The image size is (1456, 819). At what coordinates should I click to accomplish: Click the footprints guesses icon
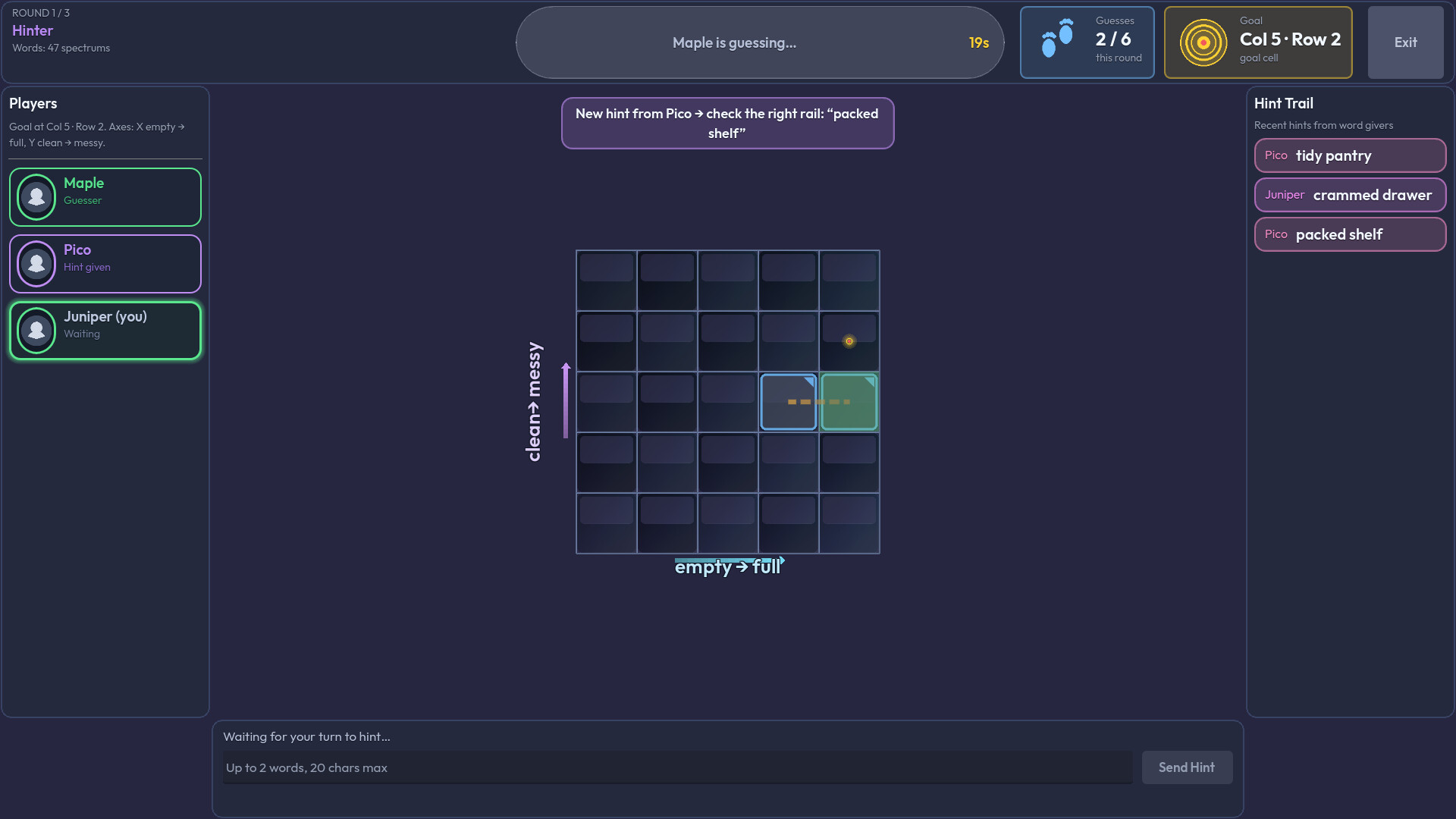[x=1057, y=38]
